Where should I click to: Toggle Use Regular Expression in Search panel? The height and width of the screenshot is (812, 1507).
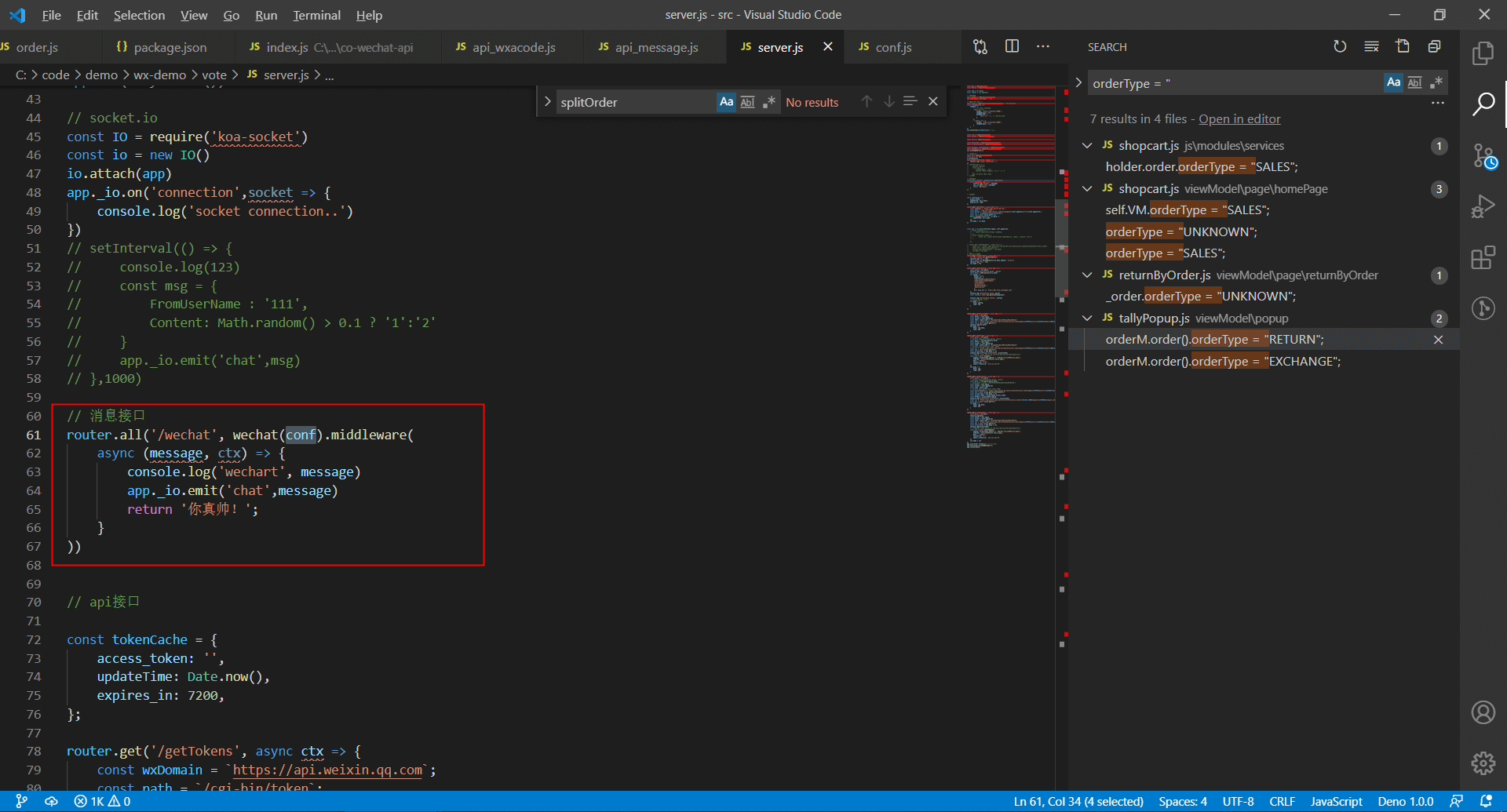[1436, 82]
